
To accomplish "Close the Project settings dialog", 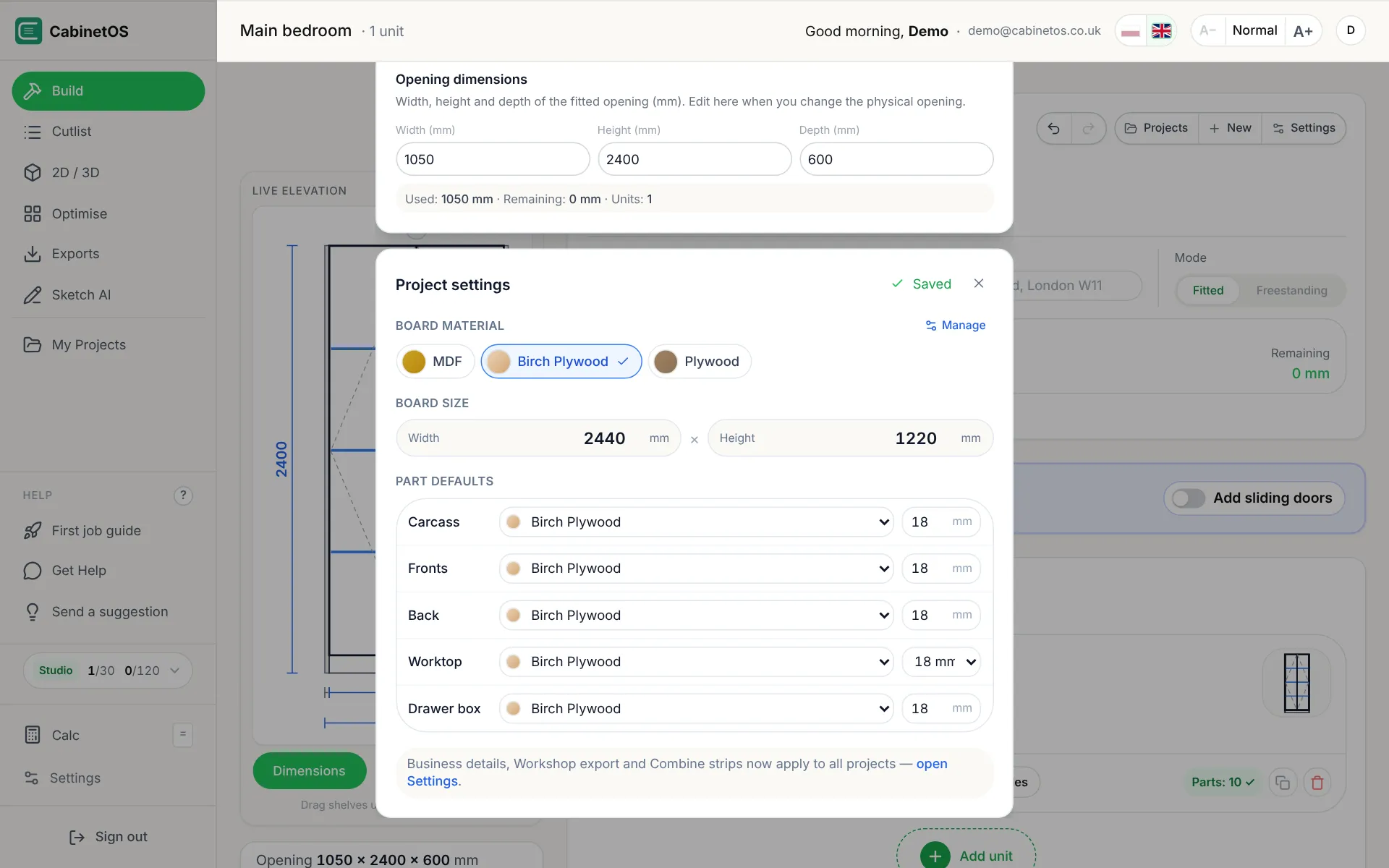I will coord(978,284).
